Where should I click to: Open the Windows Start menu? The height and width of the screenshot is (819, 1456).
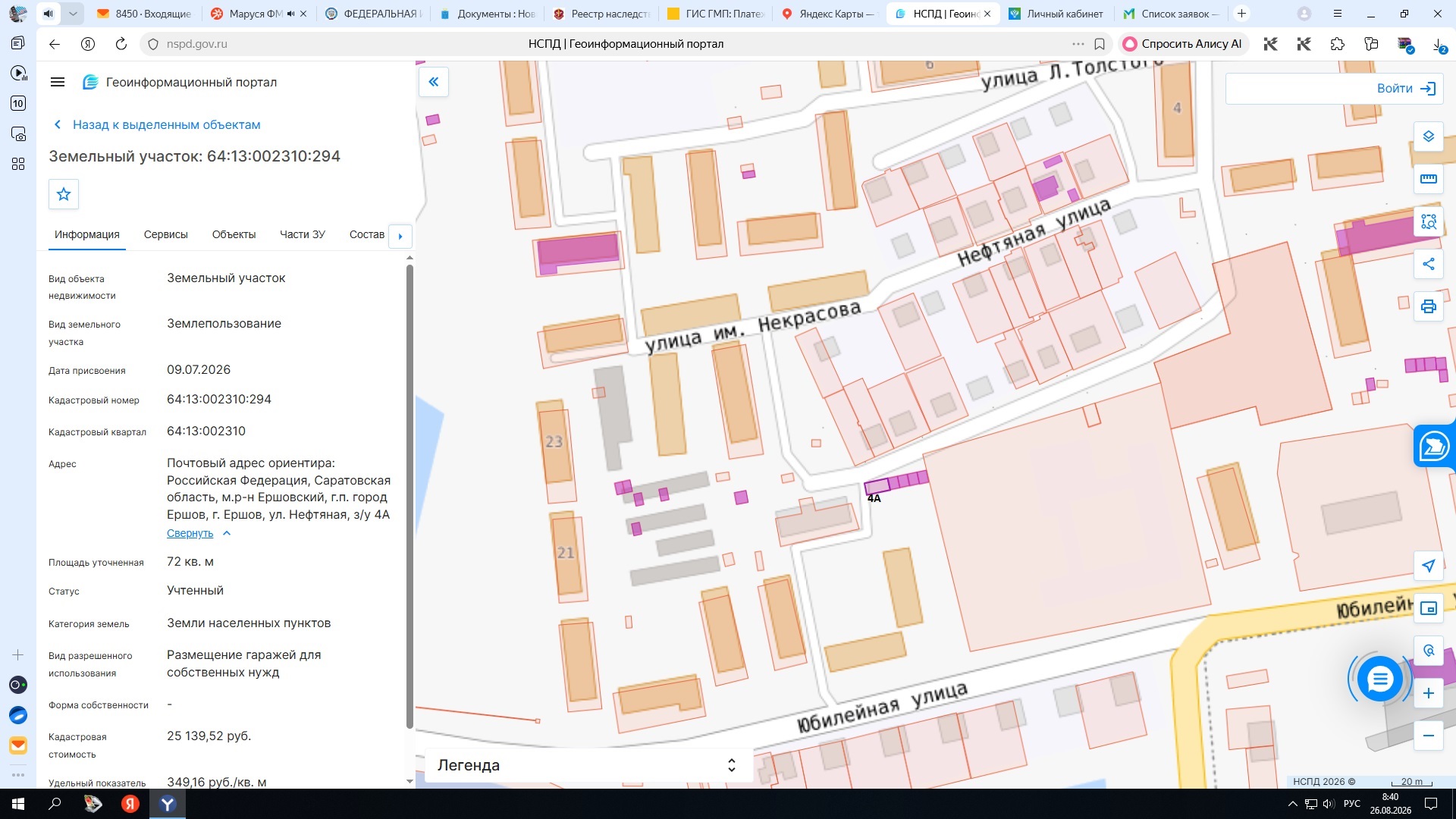(x=18, y=804)
